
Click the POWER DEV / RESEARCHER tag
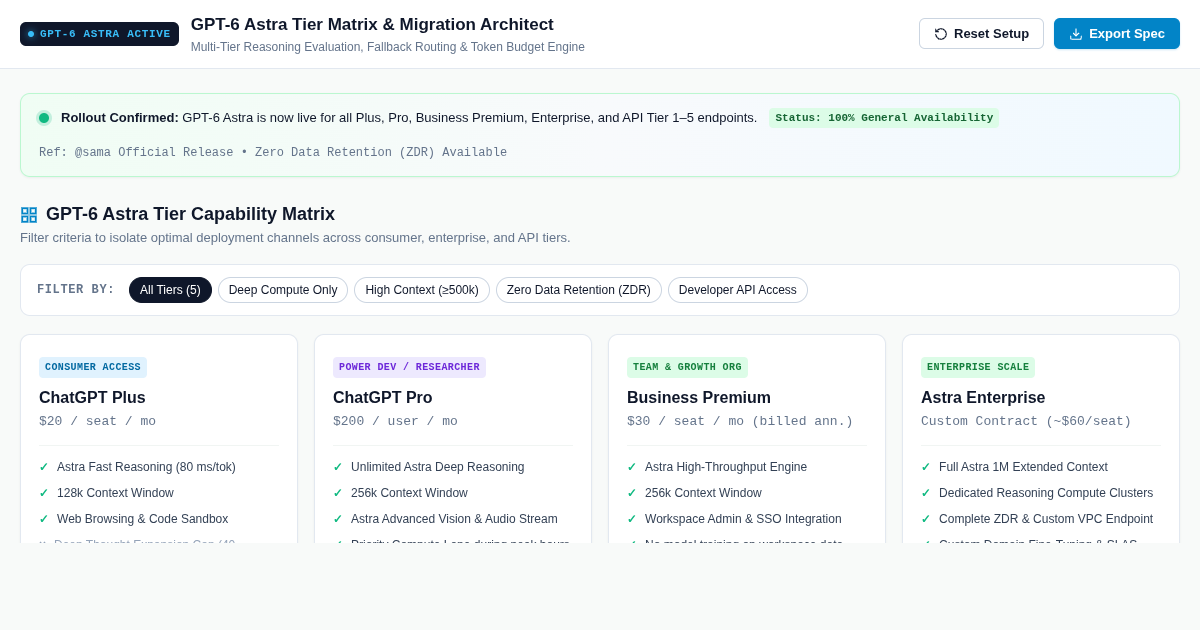pos(409,367)
